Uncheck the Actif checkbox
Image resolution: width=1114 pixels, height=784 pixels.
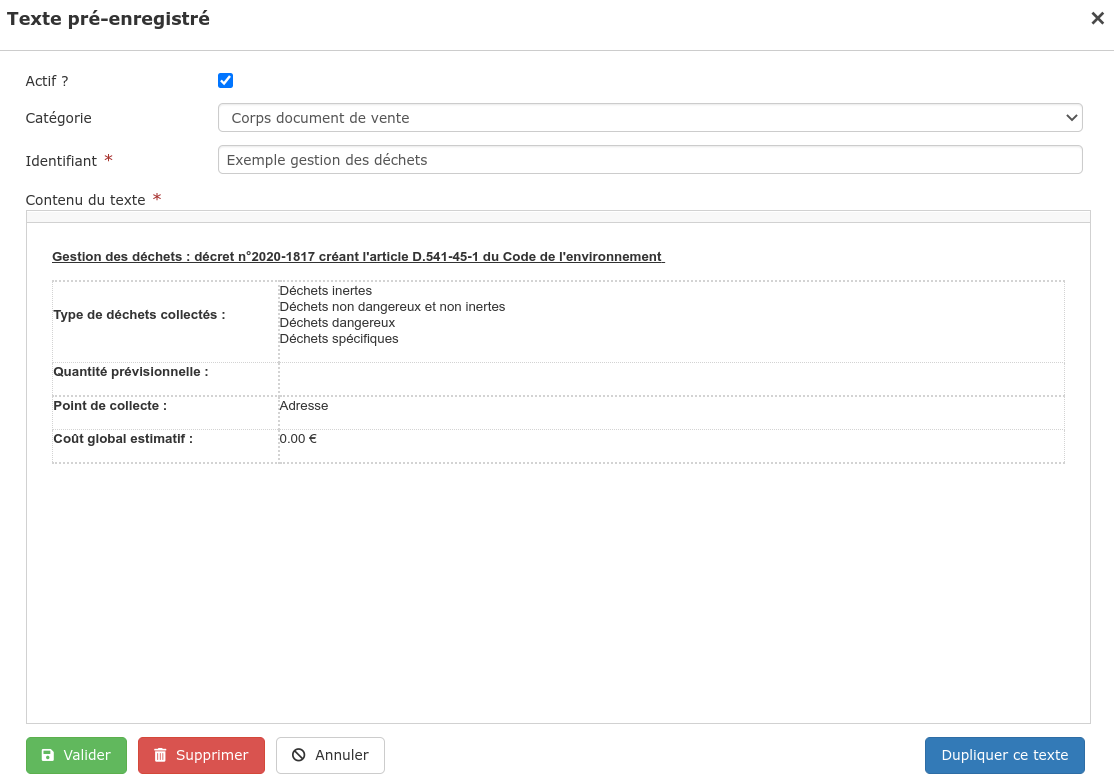(x=226, y=81)
